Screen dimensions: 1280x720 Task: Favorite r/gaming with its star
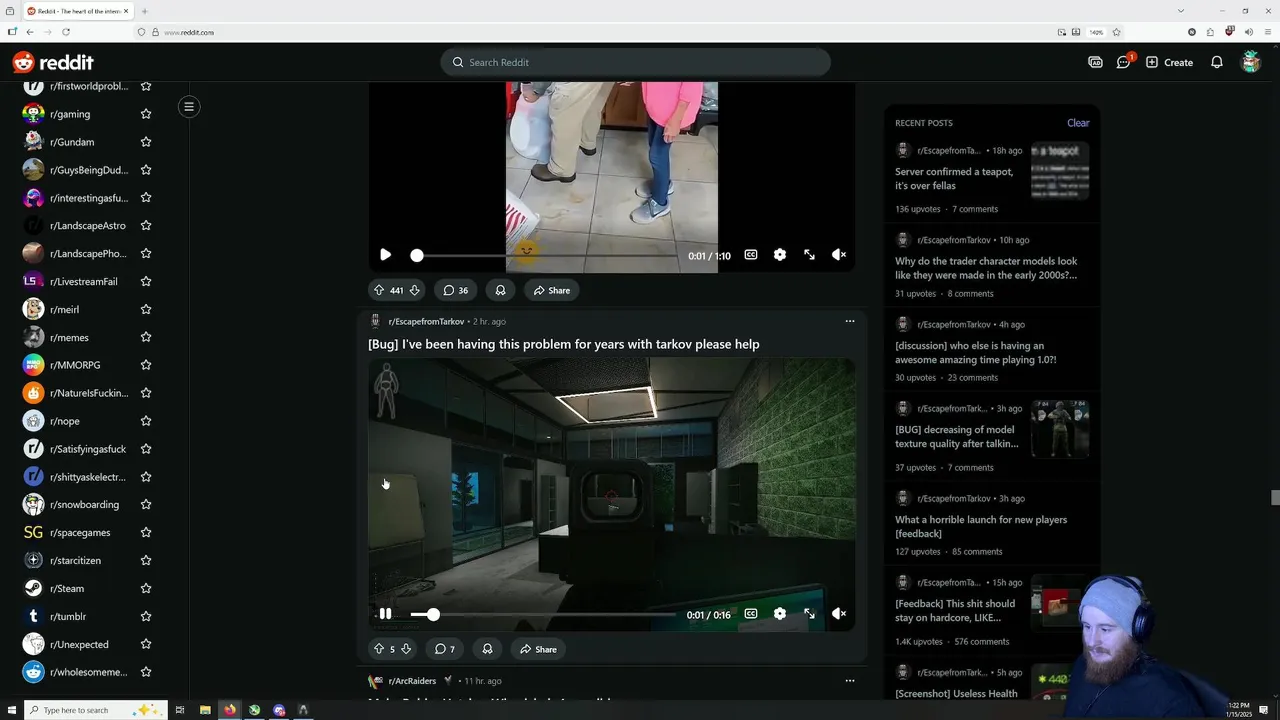[x=146, y=114]
